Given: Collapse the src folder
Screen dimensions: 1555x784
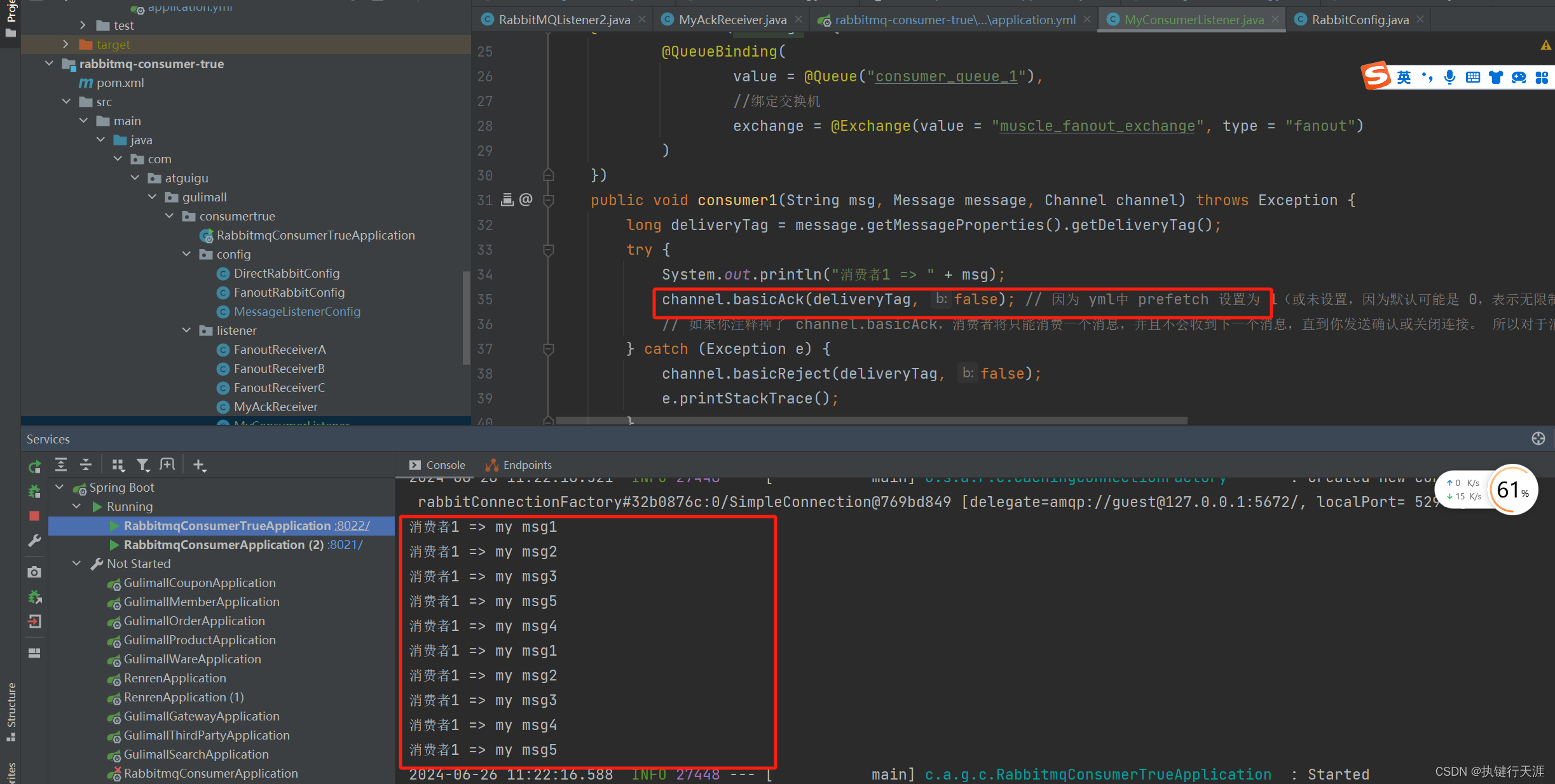Looking at the screenshot, I should 66,102.
